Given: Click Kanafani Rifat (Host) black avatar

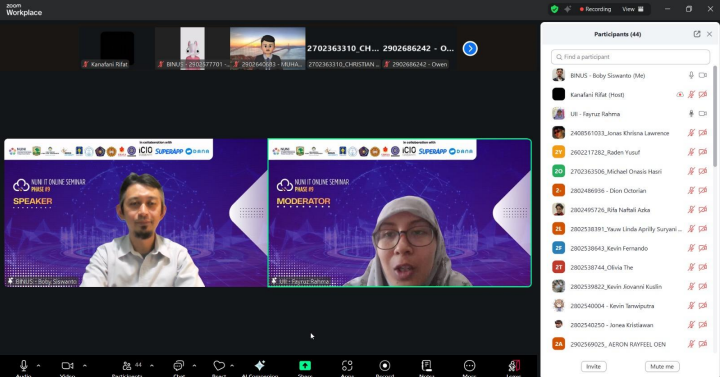Looking at the screenshot, I should (x=558, y=94).
